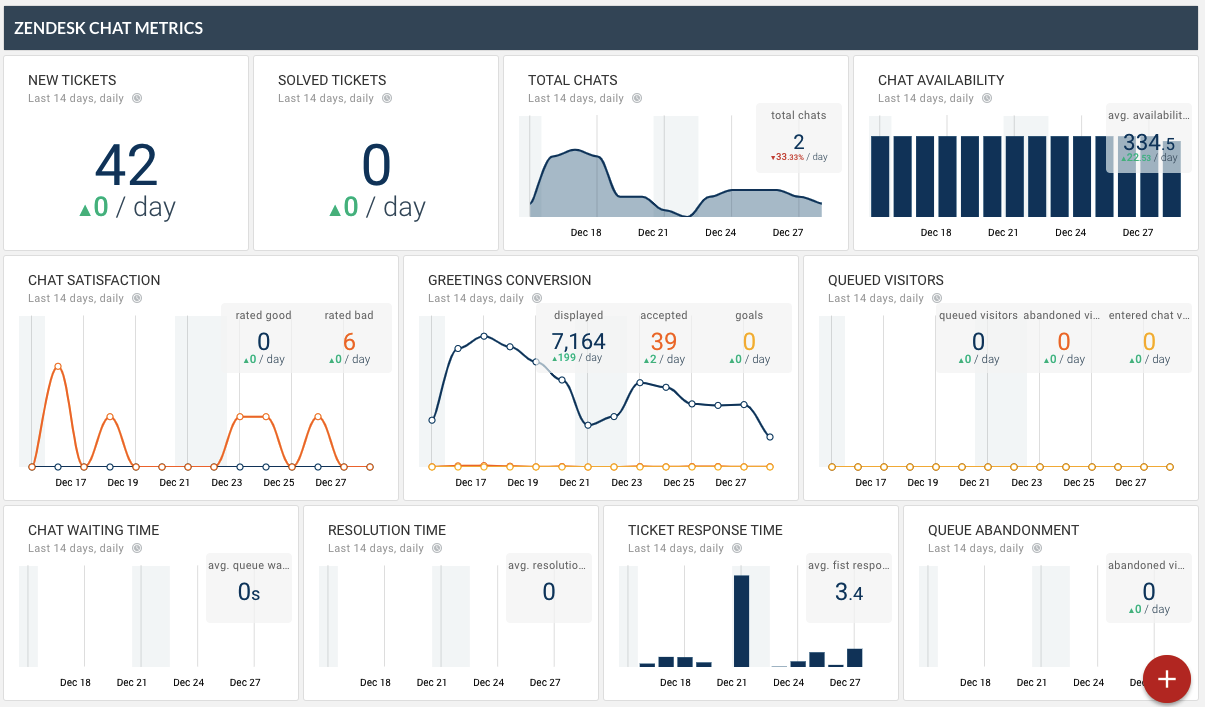1205x707 pixels.
Task: Click the accepted greetings value 39
Action: pyautogui.click(x=664, y=342)
